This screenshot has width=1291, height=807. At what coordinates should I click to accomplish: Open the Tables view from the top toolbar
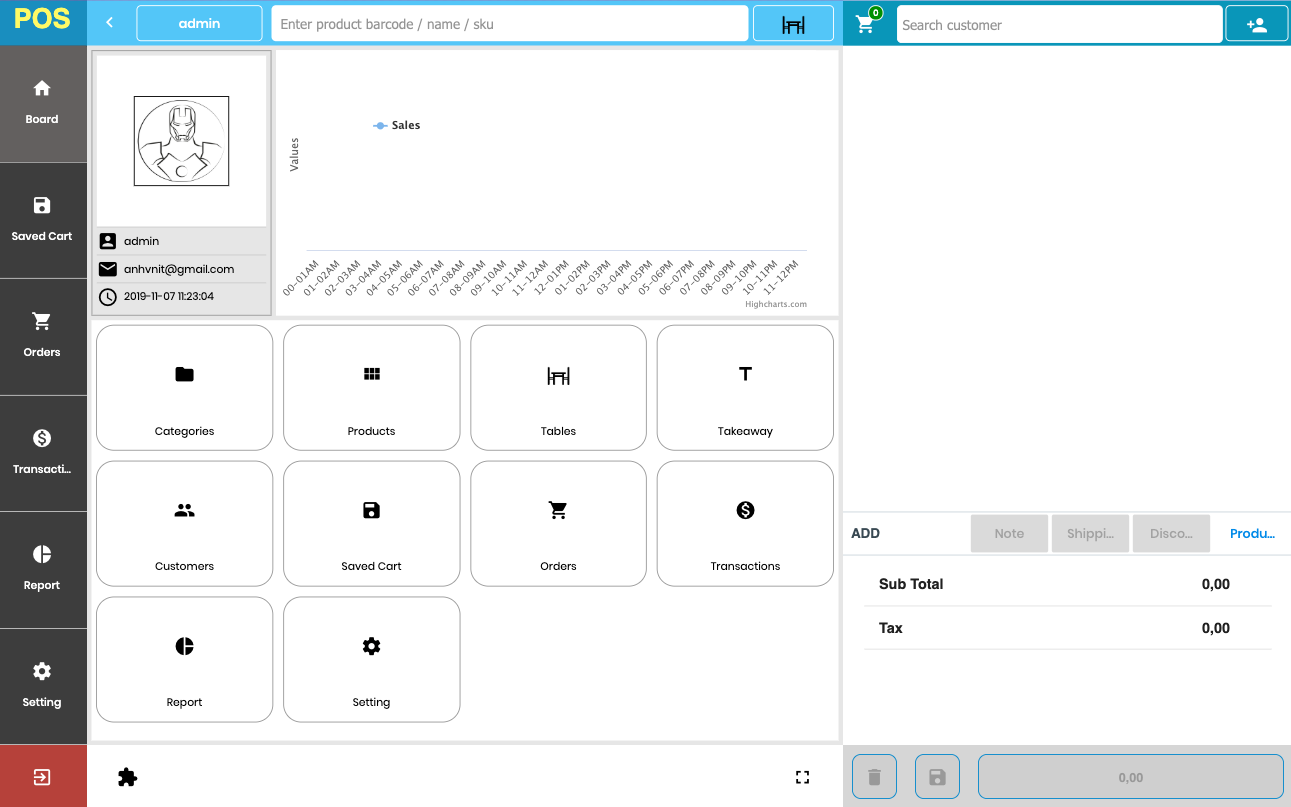point(793,22)
